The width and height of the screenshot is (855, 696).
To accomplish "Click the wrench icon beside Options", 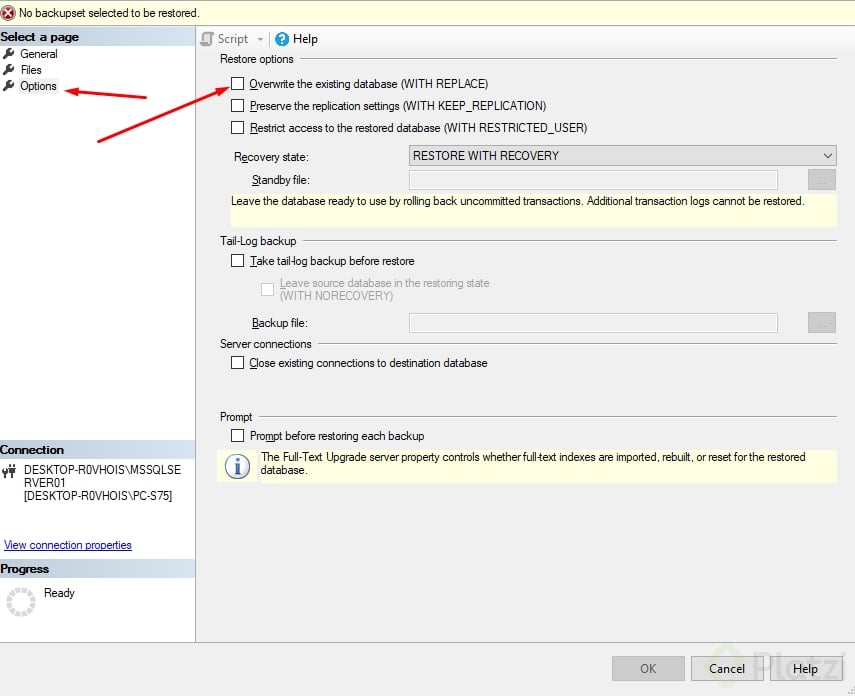I will tap(9, 86).
